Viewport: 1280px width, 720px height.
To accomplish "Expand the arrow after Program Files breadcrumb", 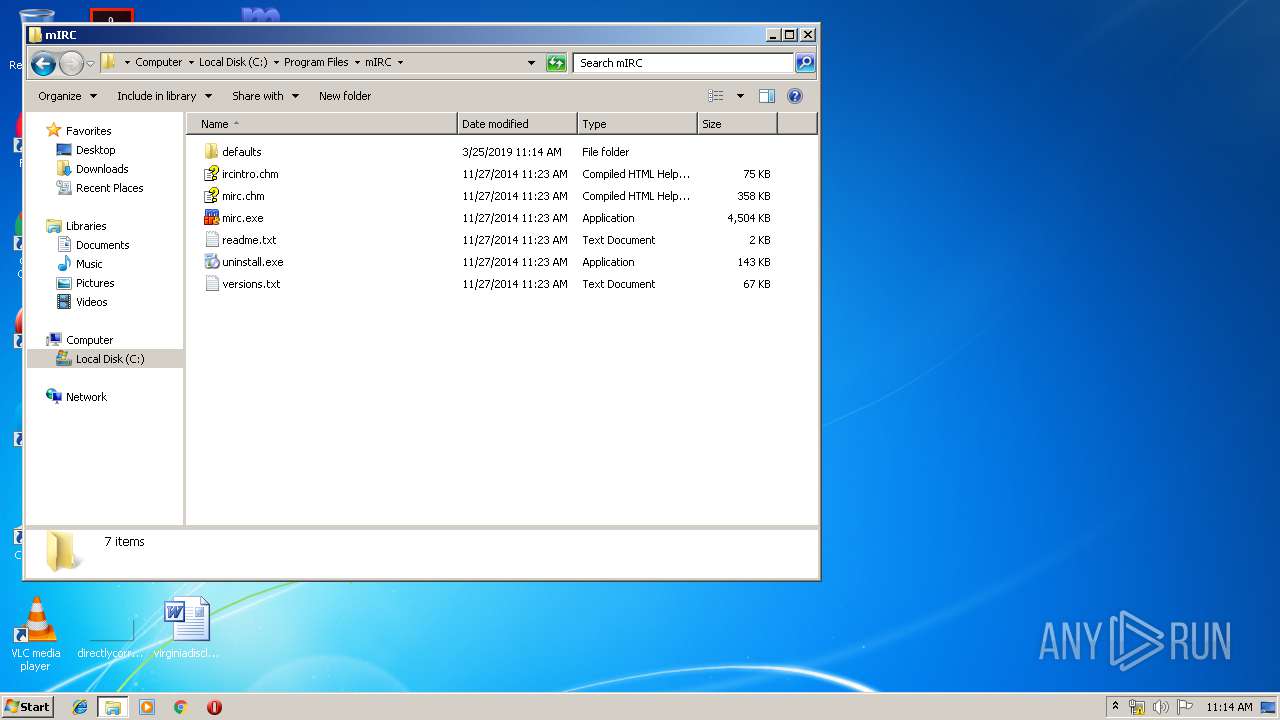I will click(357, 62).
